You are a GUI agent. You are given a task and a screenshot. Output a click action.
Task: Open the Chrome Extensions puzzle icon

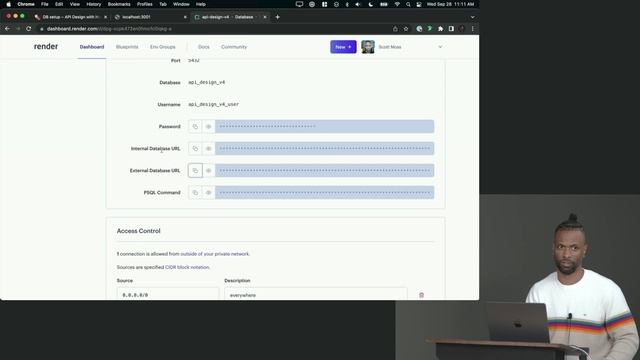tap(440, 29)
